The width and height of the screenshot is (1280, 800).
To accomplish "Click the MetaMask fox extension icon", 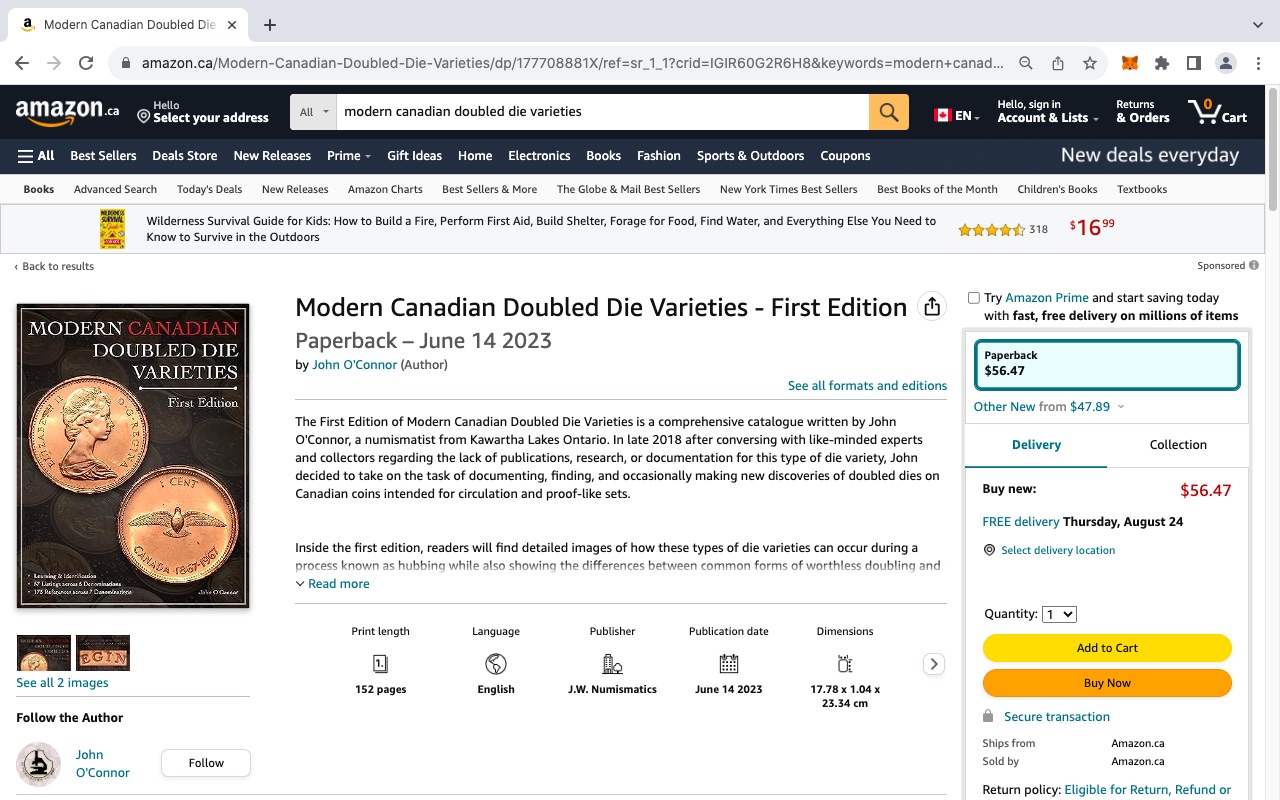I will [x=1129, y=63].
